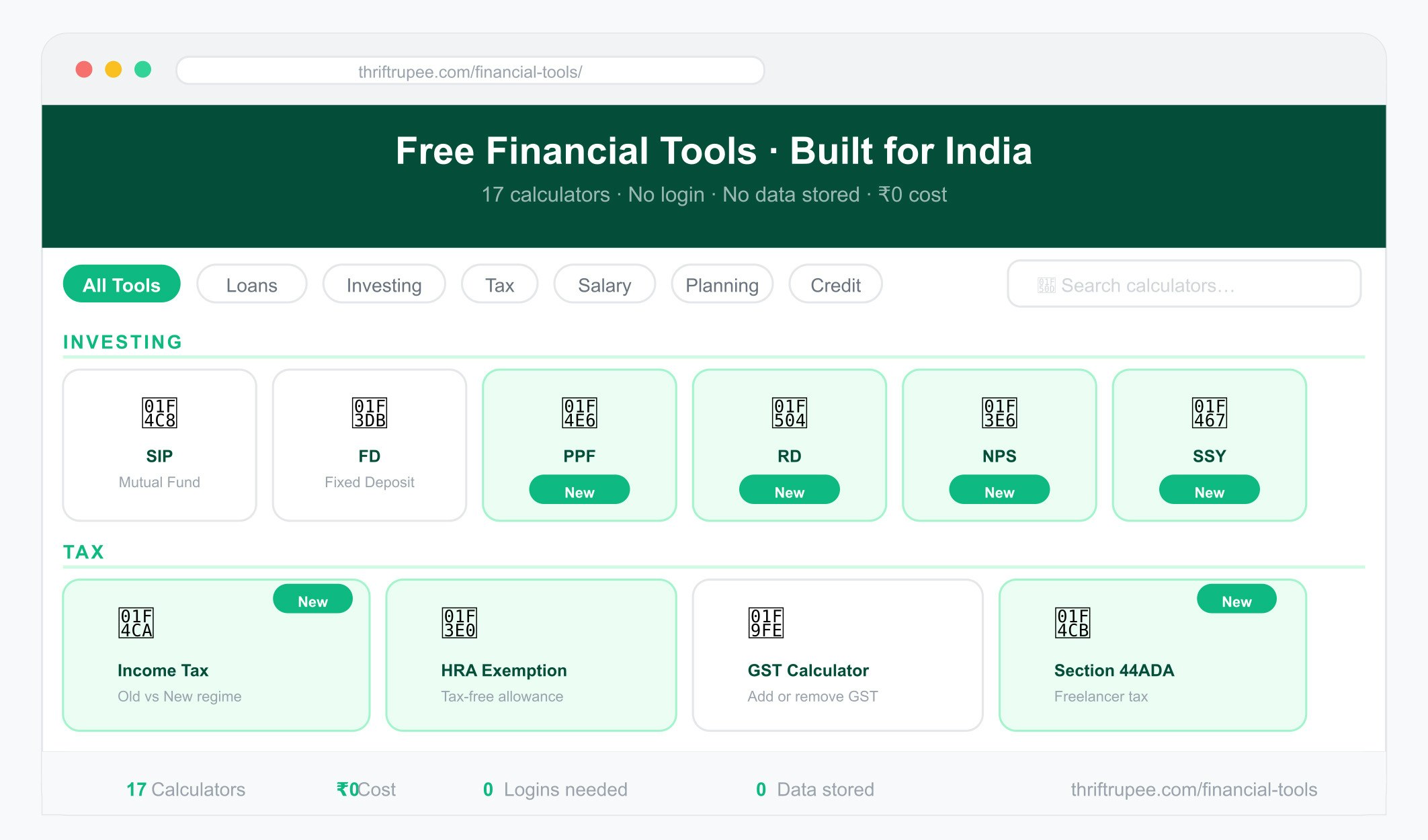Open the FD Fixed Deposit calculator icon
1428x840 pixels.
[x=369, y=413]
